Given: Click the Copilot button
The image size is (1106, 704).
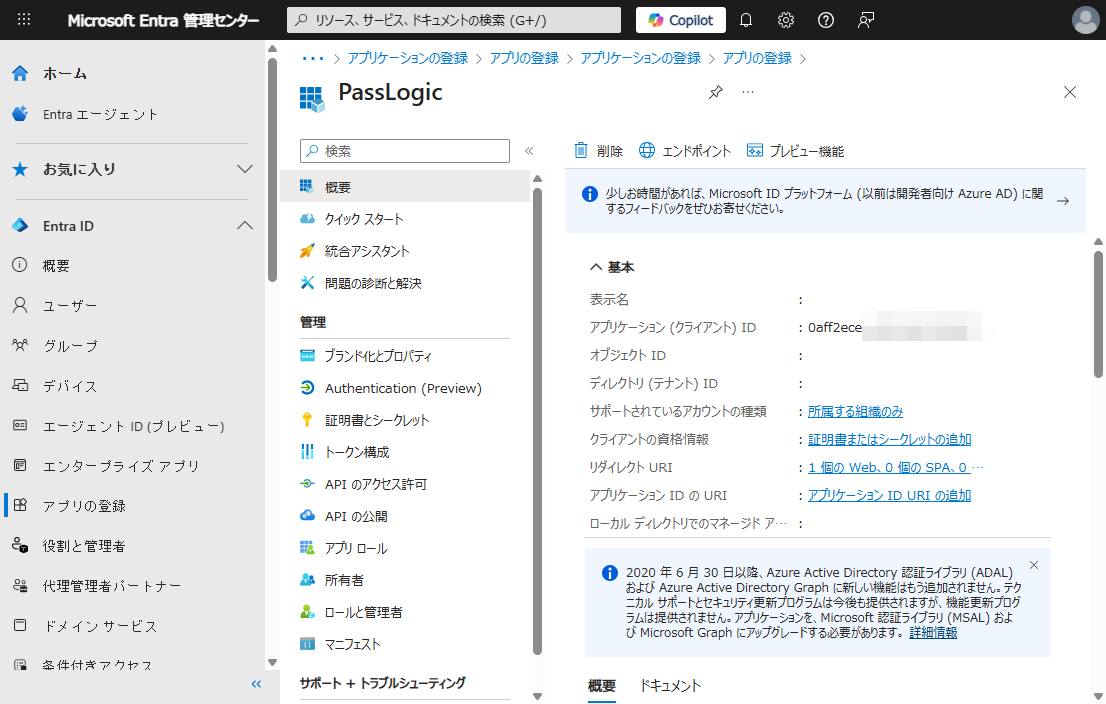Looking at the screenshot, I should coord(681,20).
